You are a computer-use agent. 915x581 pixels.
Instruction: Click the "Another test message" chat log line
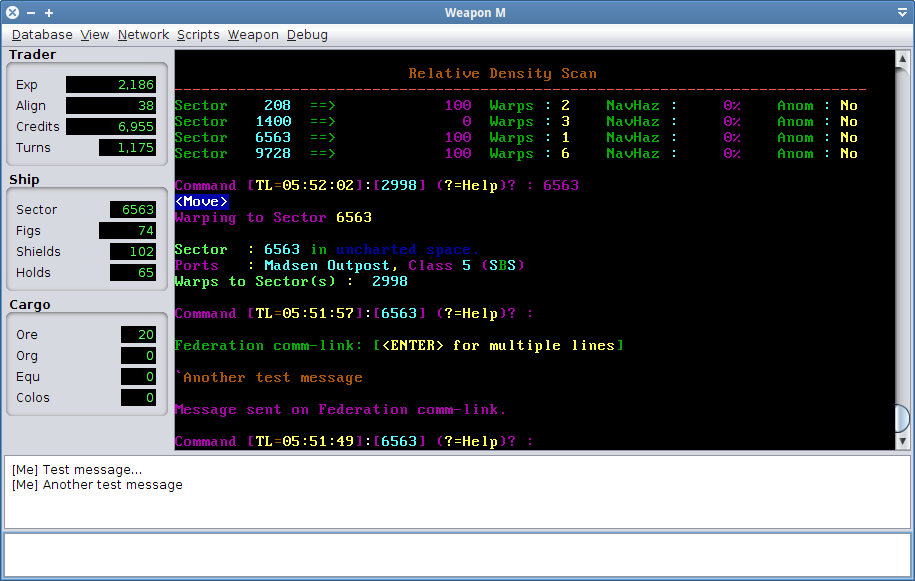click(97, 485)
